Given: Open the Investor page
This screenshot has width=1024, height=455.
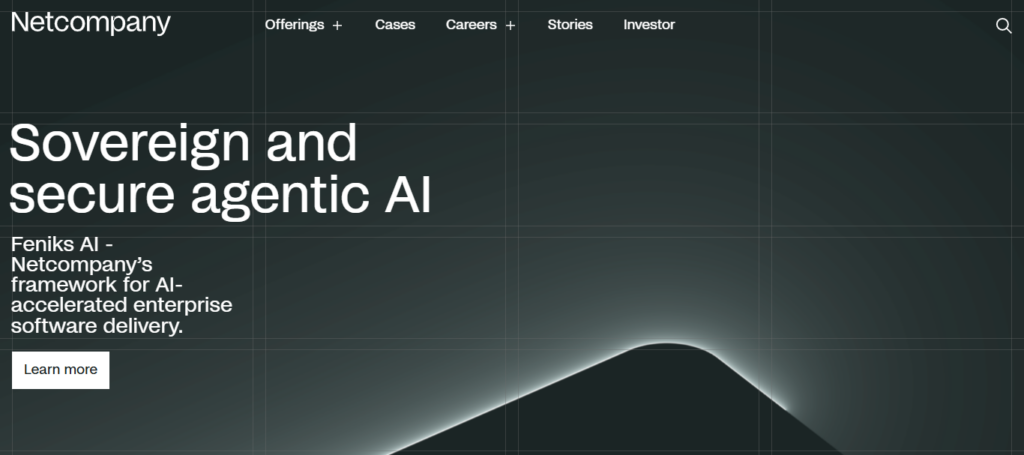Looking at the screenshot, I should (649, 25).
